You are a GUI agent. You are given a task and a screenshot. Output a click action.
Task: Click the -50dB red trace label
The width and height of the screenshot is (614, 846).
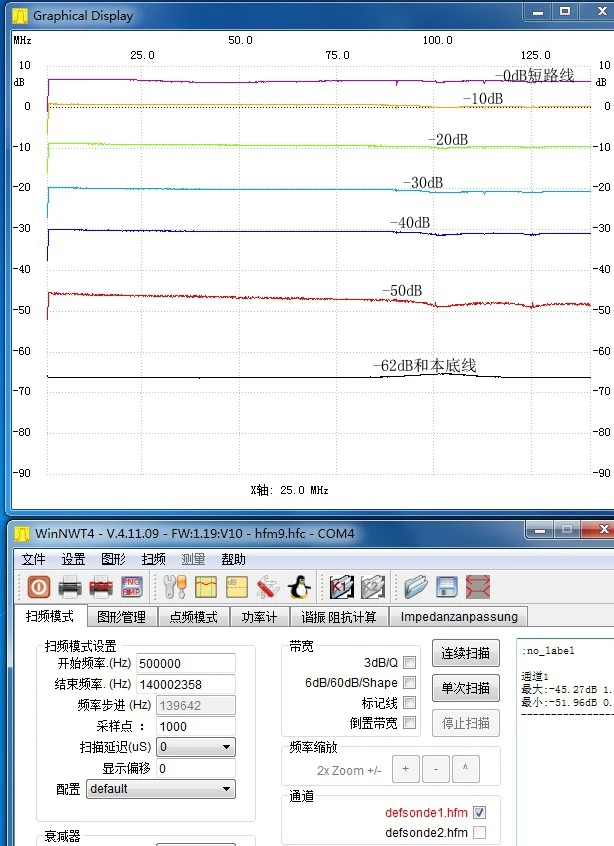tap(402, 291)
